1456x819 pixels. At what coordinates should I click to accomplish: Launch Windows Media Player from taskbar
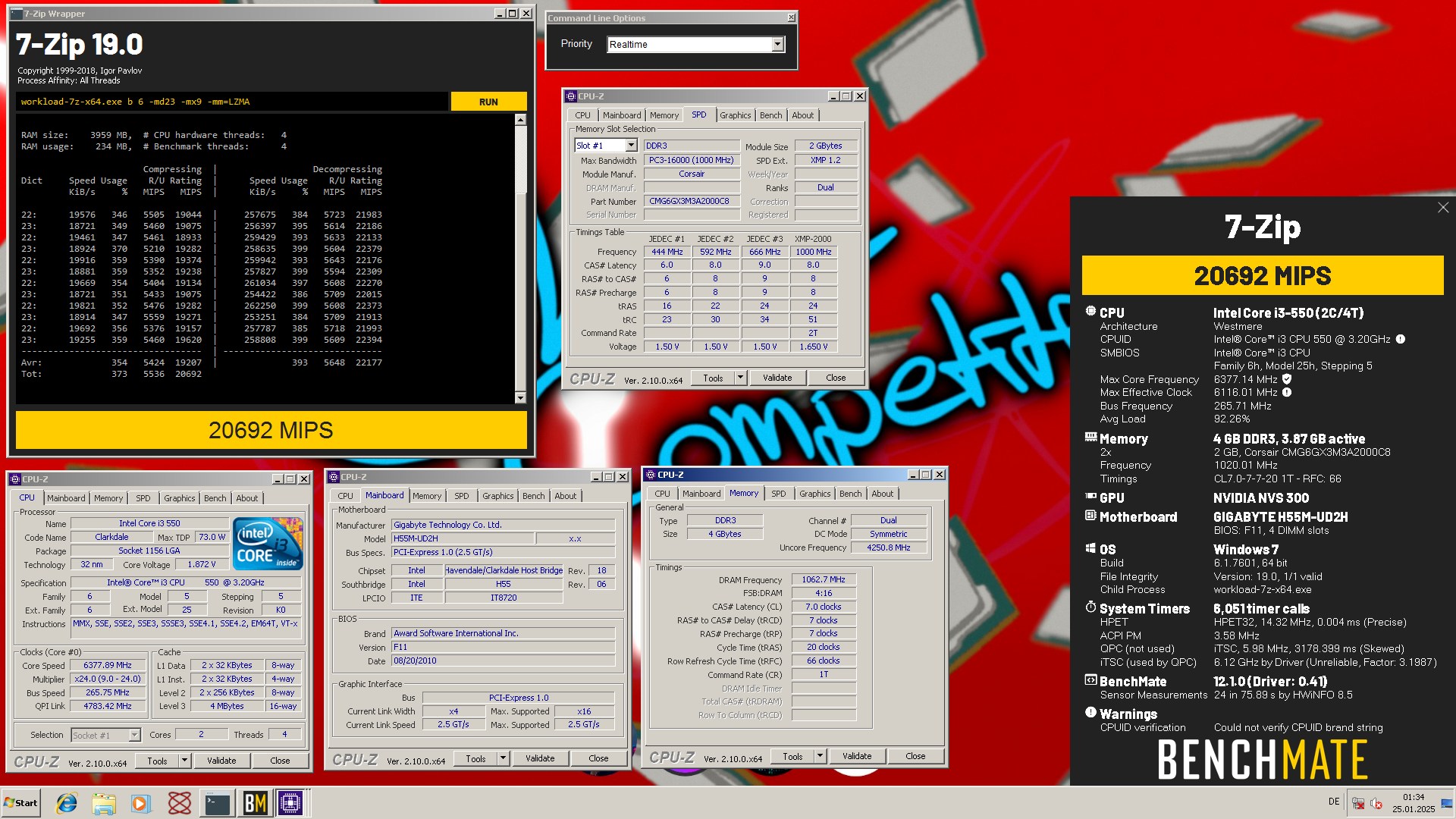click(141, 803)
